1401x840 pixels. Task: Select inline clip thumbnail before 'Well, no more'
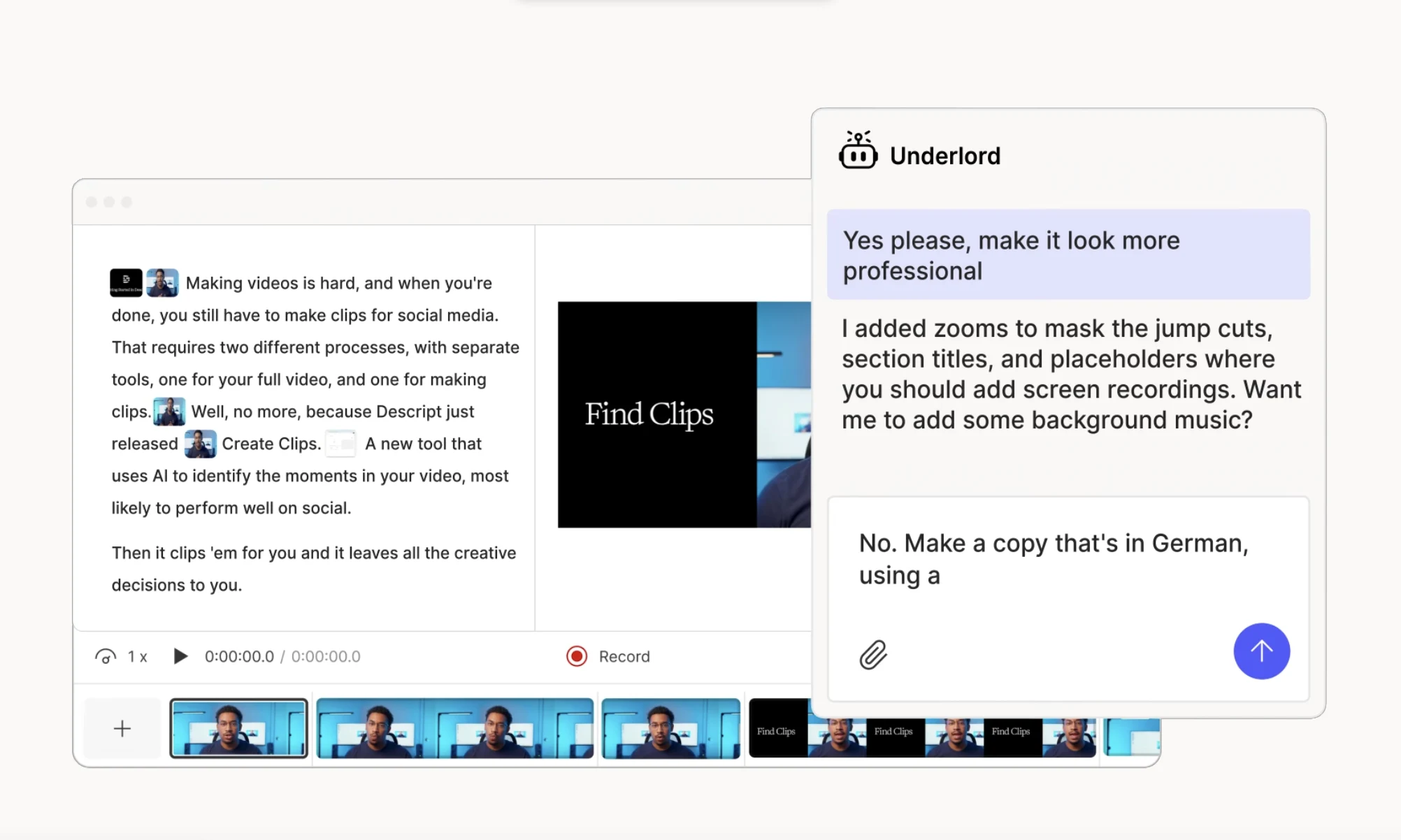(x=168, y=412)
